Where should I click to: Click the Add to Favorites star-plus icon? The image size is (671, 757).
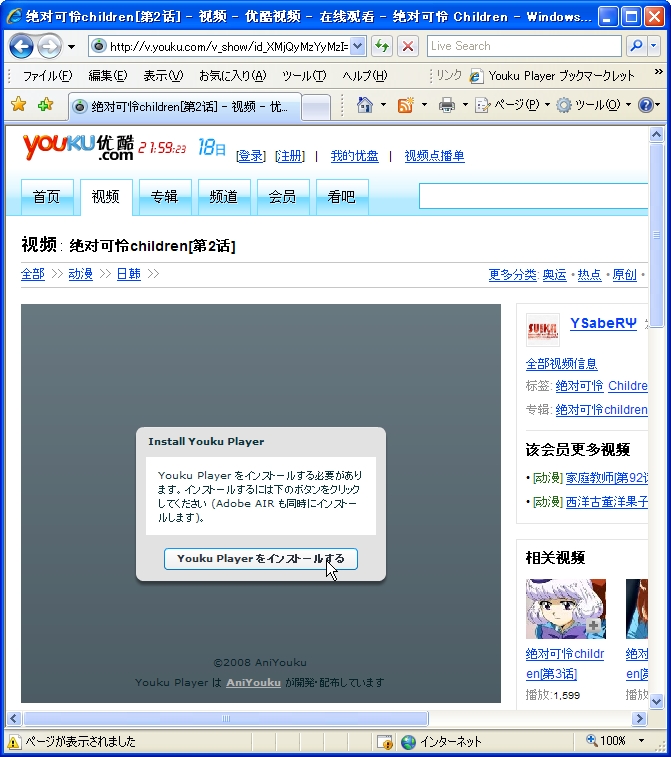[45, 104]
